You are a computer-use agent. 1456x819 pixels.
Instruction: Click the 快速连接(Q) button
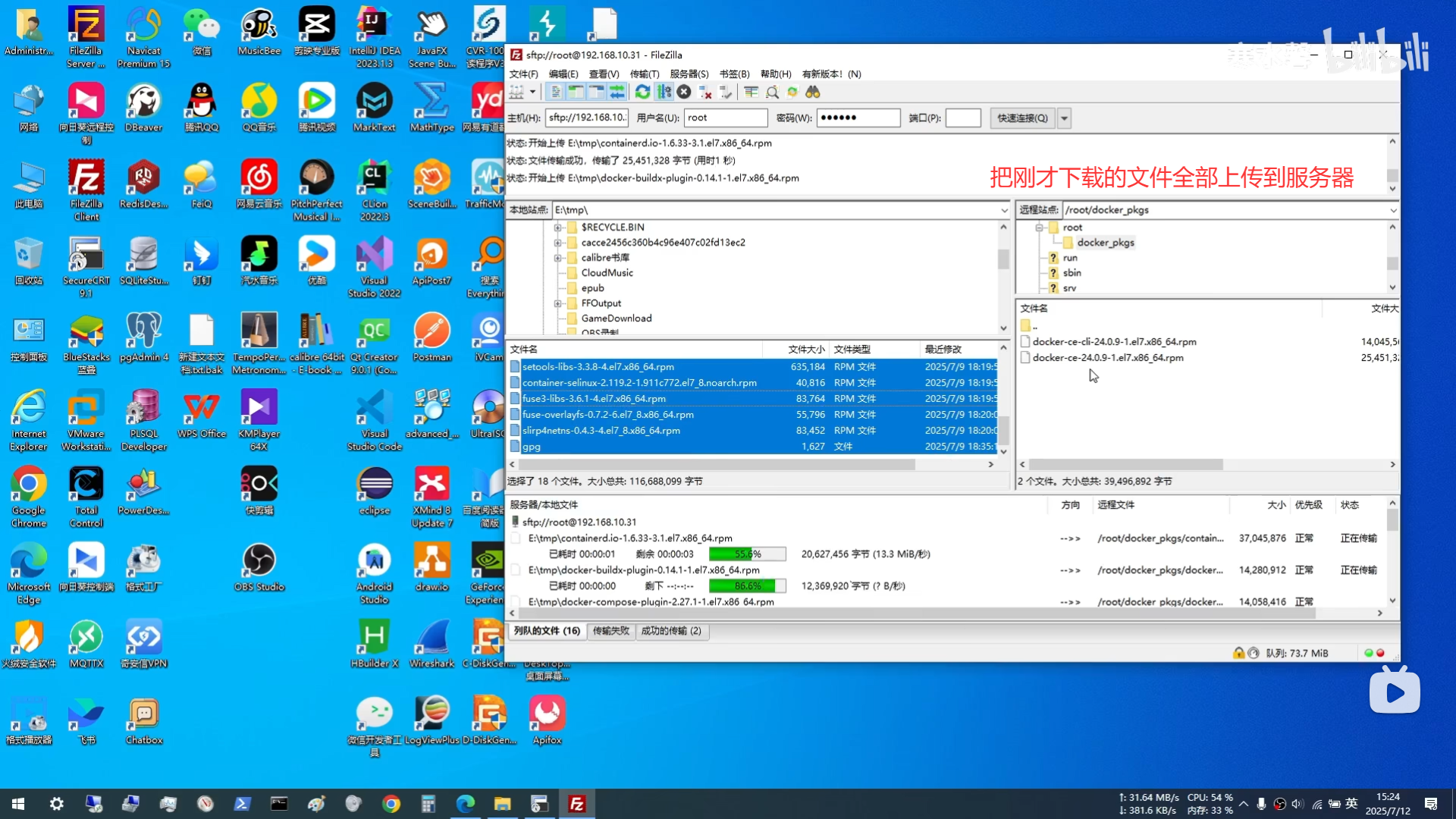tap(1021, 118)
